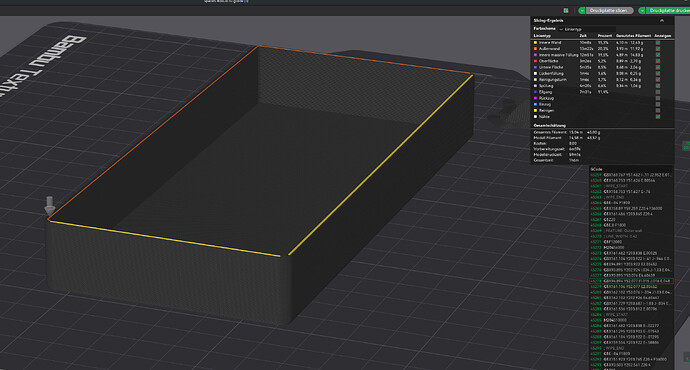Collapse the Slicing-Ergebnis panel with the chevron
This screenshot has width=690, height=370.
(x=661, y=21)
